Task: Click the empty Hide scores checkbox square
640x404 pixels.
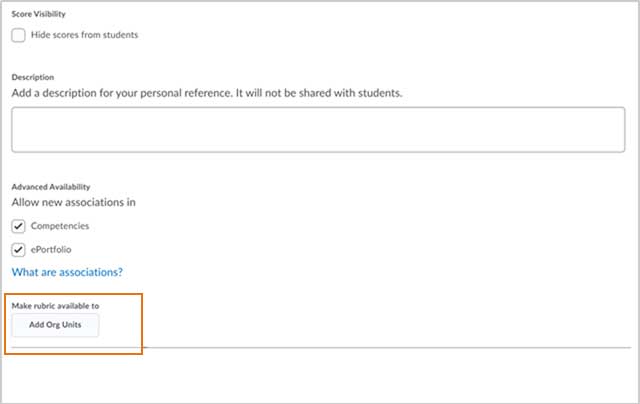Action: [x=18, y=35]
